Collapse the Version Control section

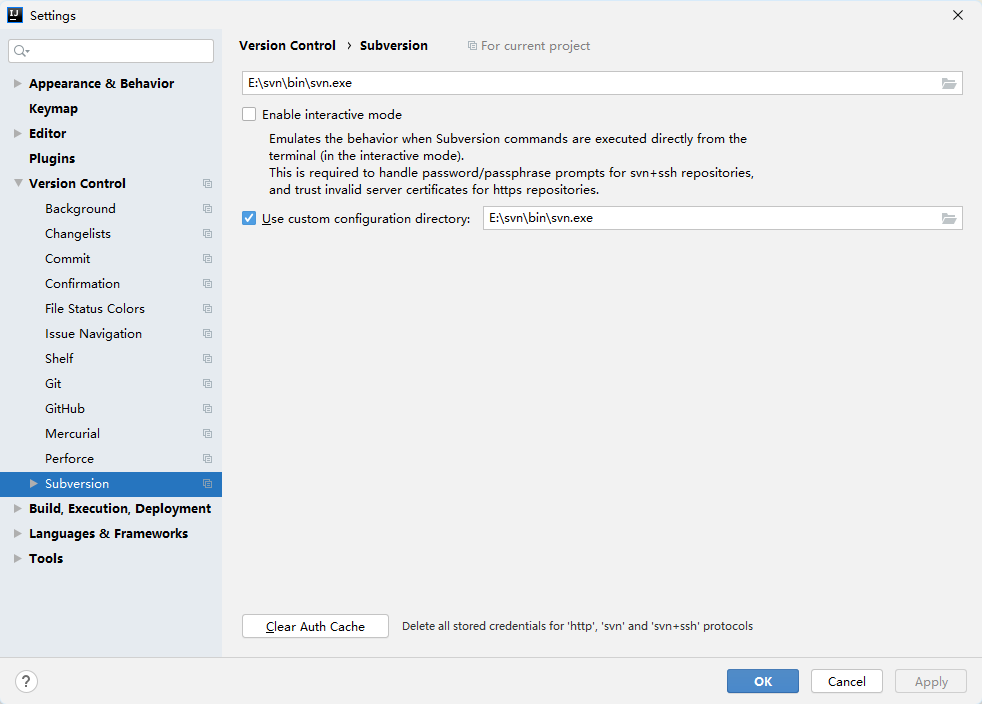click(x=17, y=183)
